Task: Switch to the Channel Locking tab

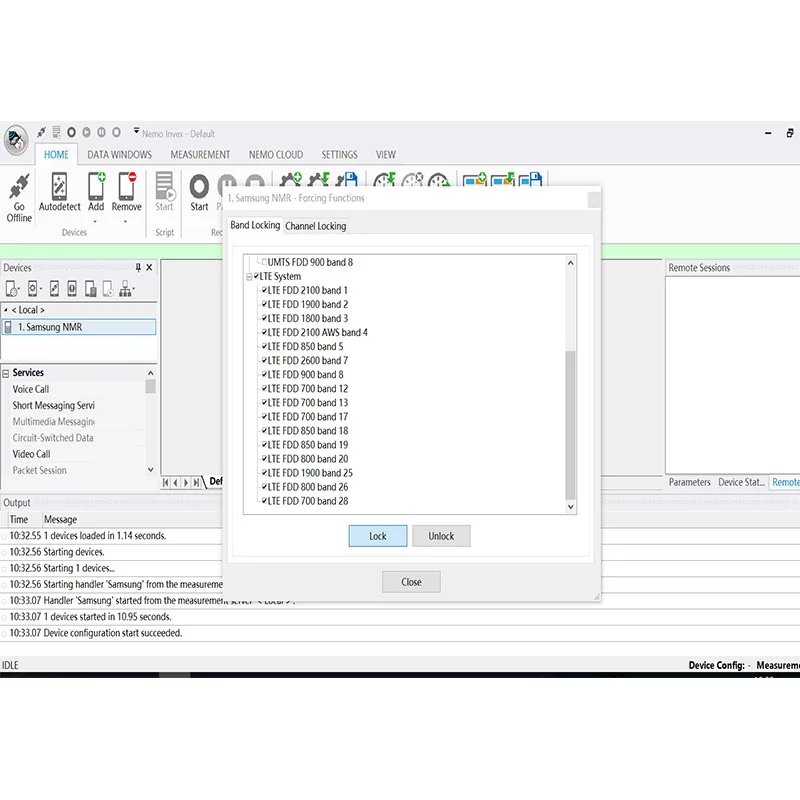Action: [315, 226]
